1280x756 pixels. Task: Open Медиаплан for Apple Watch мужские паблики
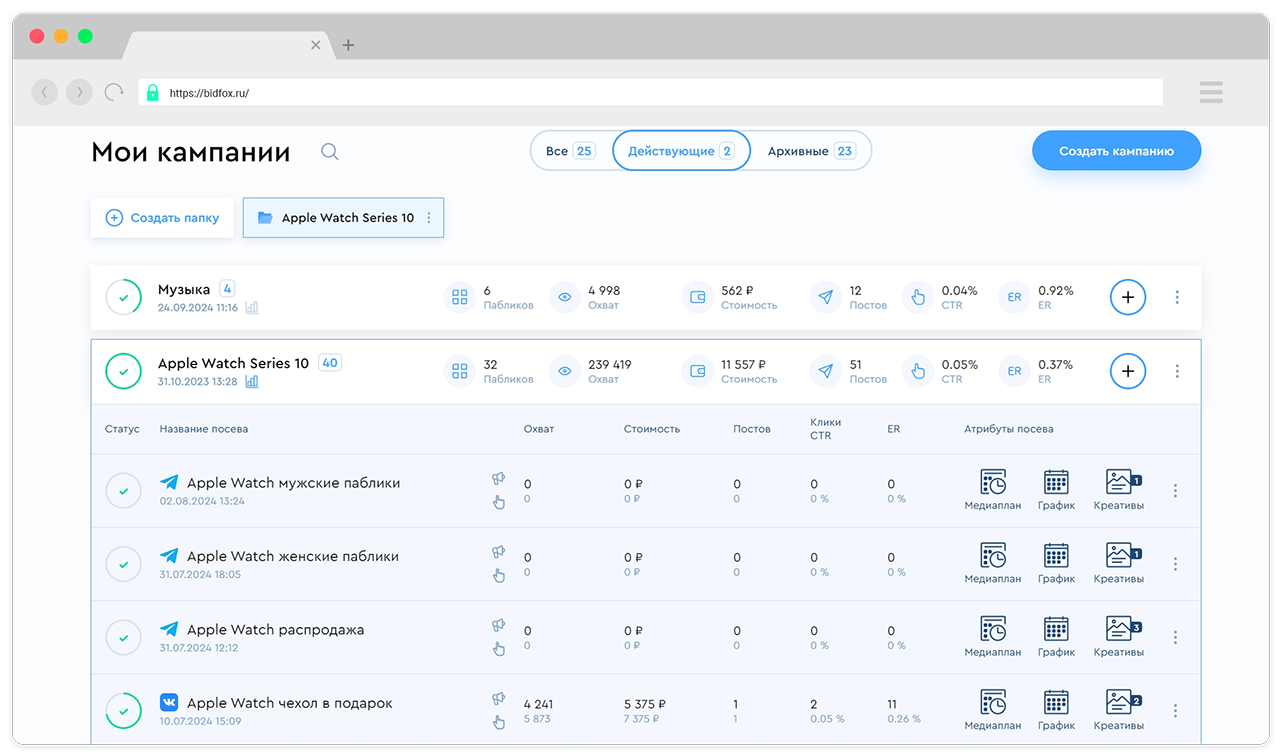(x=993, y=490)
